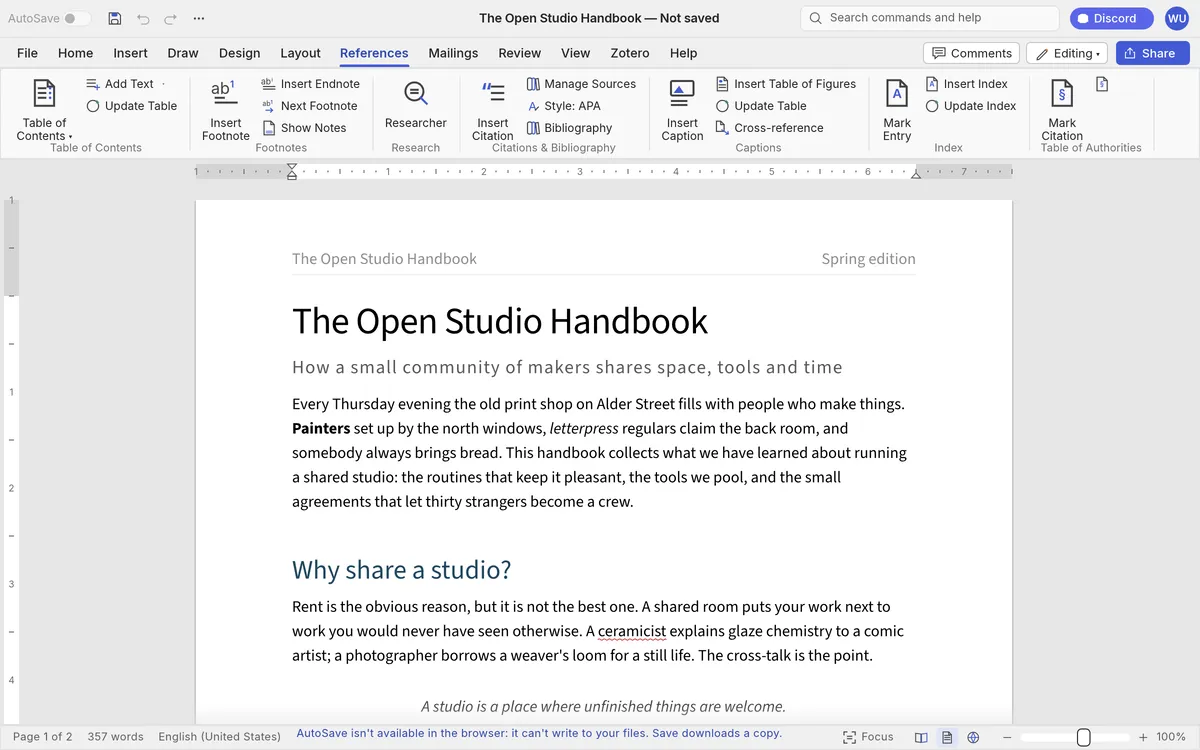Viewport: 1200px width, 750px height.
Task: Click Update Table in Captions group
Action: click(761, 106)
